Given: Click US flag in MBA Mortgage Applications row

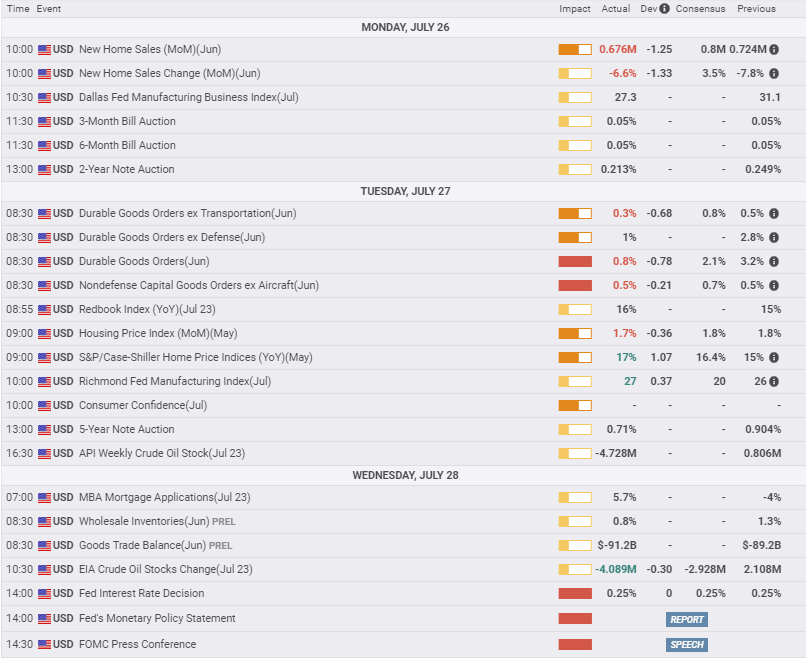Looking at the screenshot, I should pyautogui.click(x=45, y=498).
